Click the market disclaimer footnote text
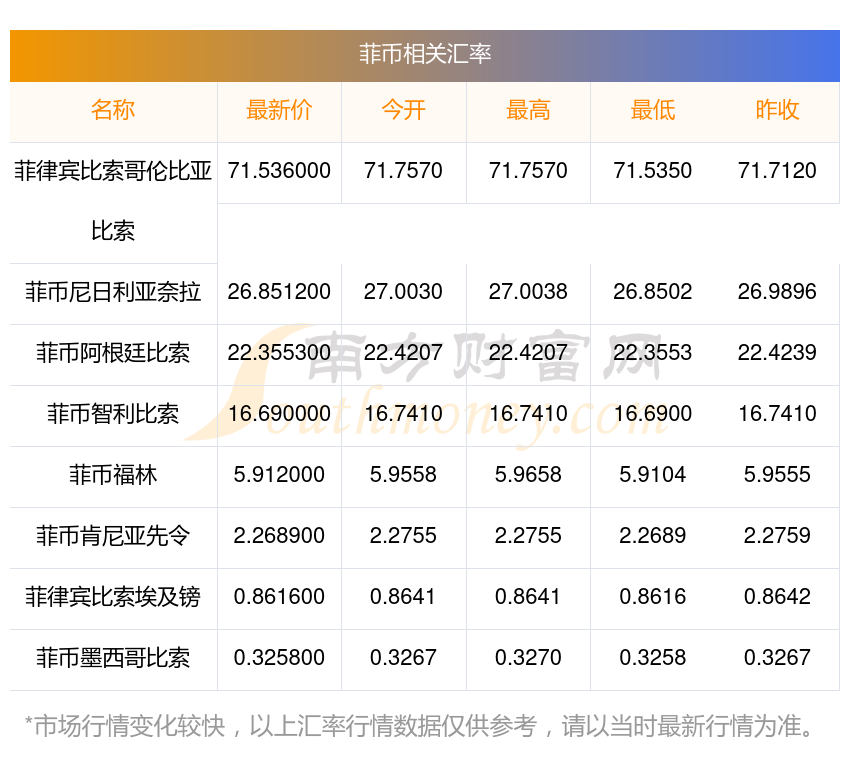 pos(419,727)
